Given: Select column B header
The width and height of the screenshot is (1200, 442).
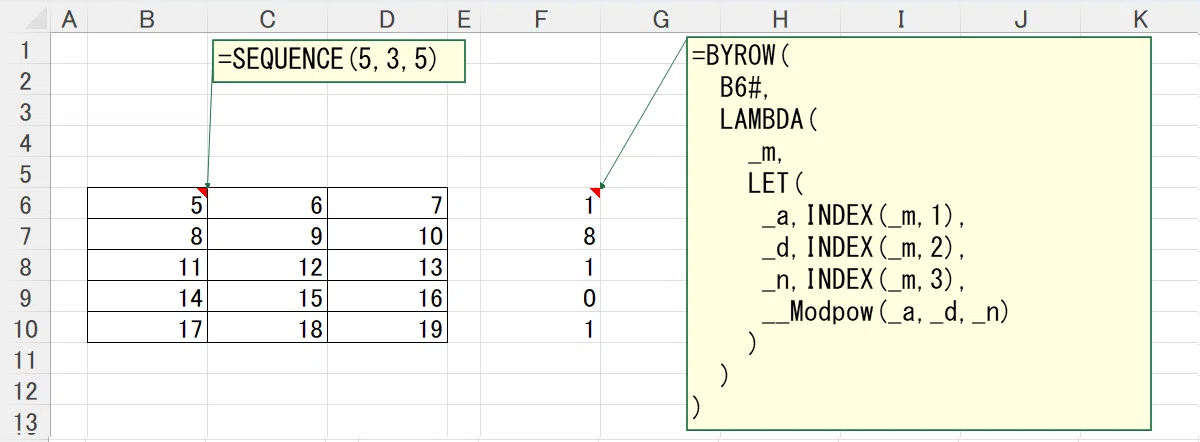Looking at the screenshot, I should click(x=147, y=18).
